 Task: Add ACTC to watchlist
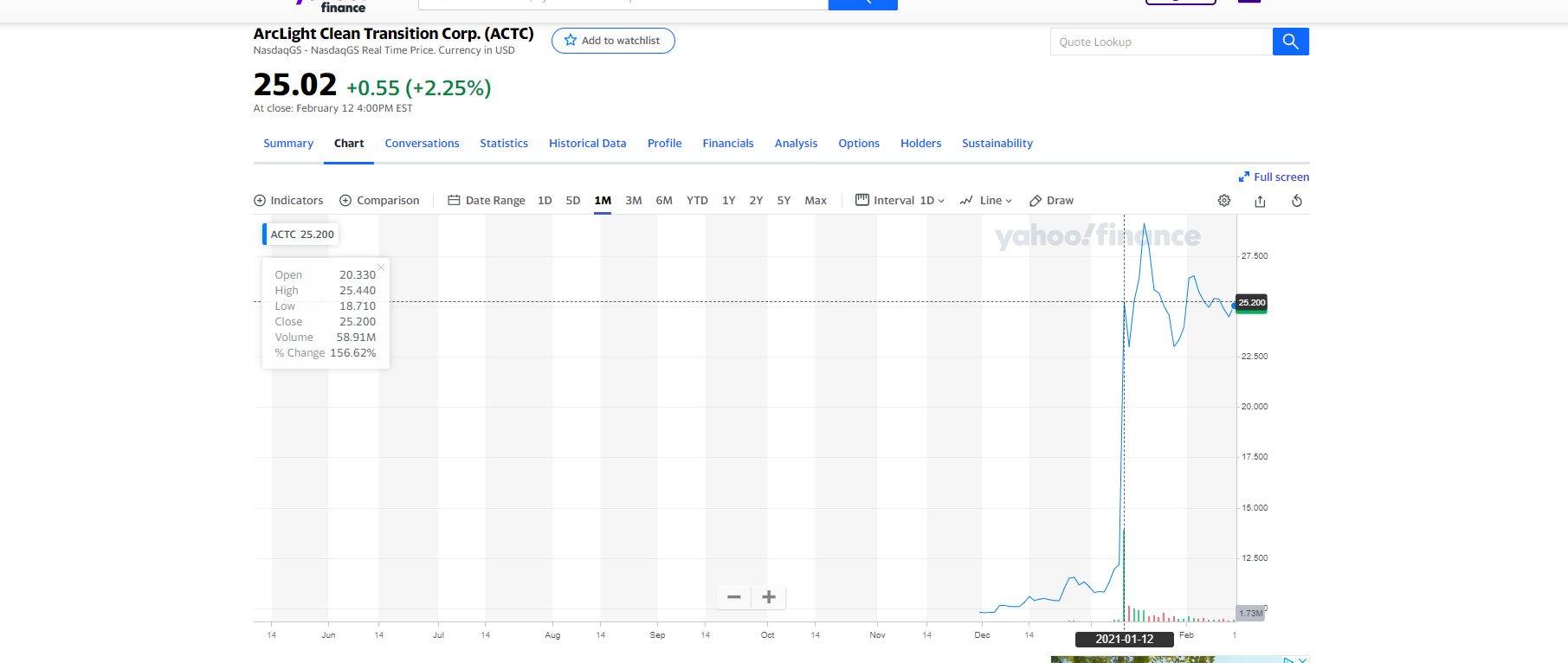point(613,41)
